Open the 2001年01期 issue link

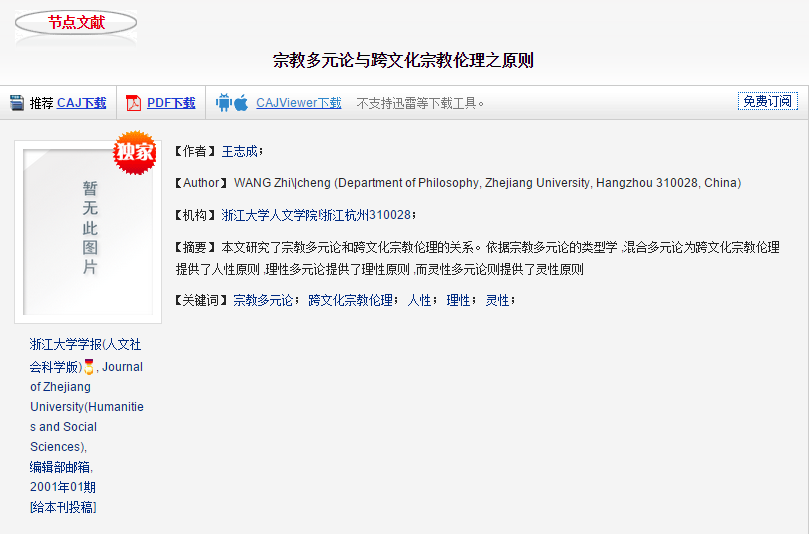point(63,487)
